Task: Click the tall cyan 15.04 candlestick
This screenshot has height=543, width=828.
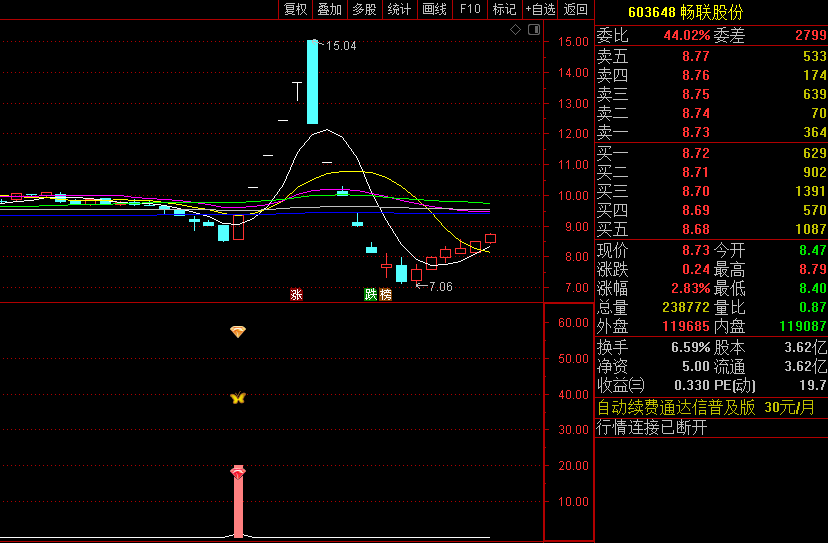Action: (312, 82)
